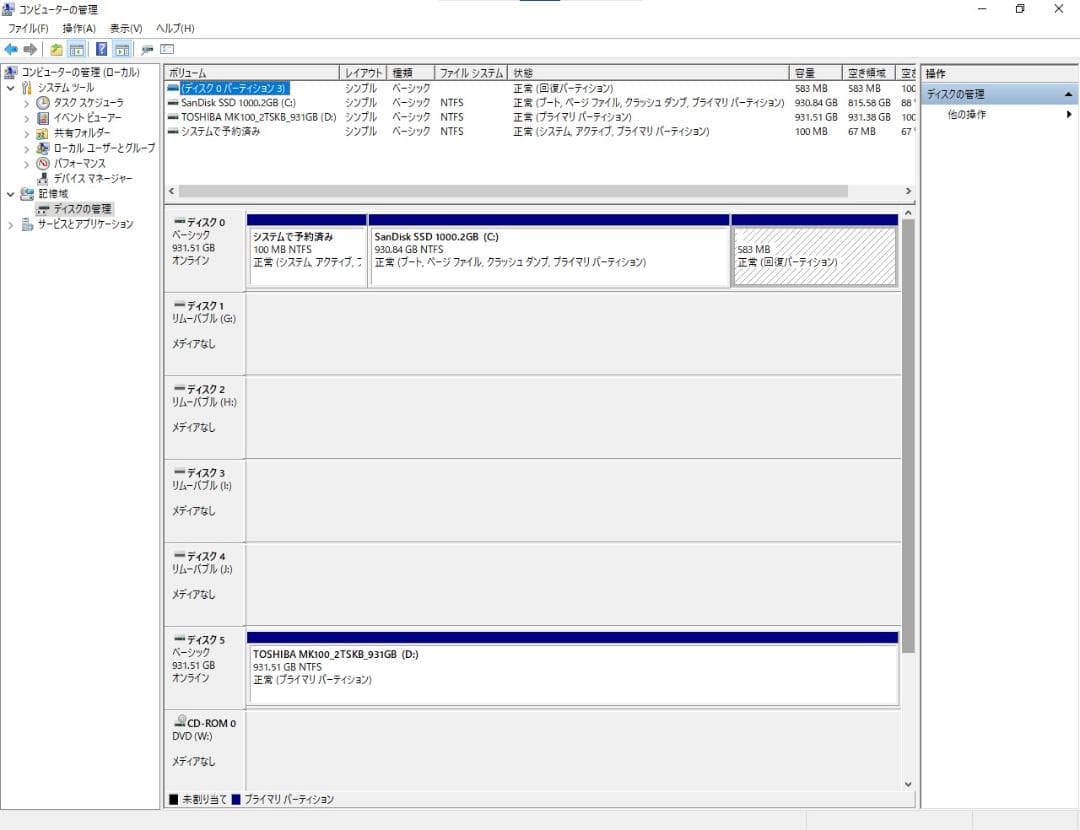
Task: Collapse the 記憶域 tree node
Action: [13, 193]
